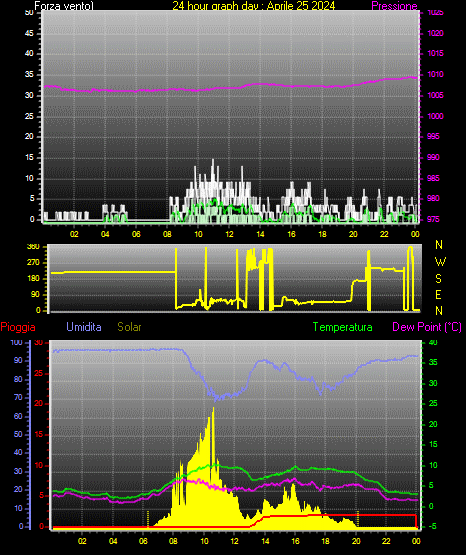Click the 08 hour marker under bottom chart
The image size is (466, 555).
[173, 541]
